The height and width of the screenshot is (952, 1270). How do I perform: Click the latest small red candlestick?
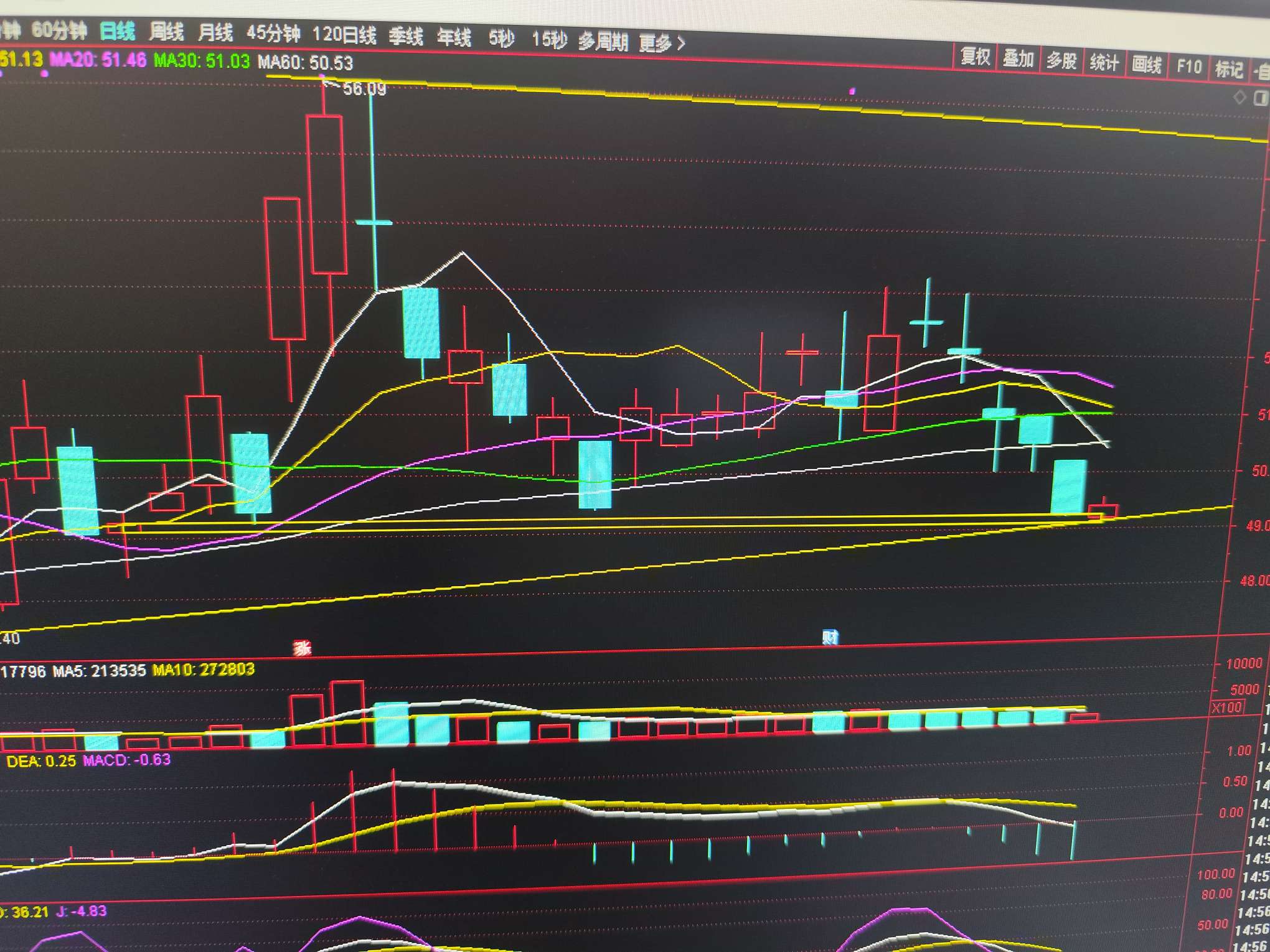[1103, 511]
